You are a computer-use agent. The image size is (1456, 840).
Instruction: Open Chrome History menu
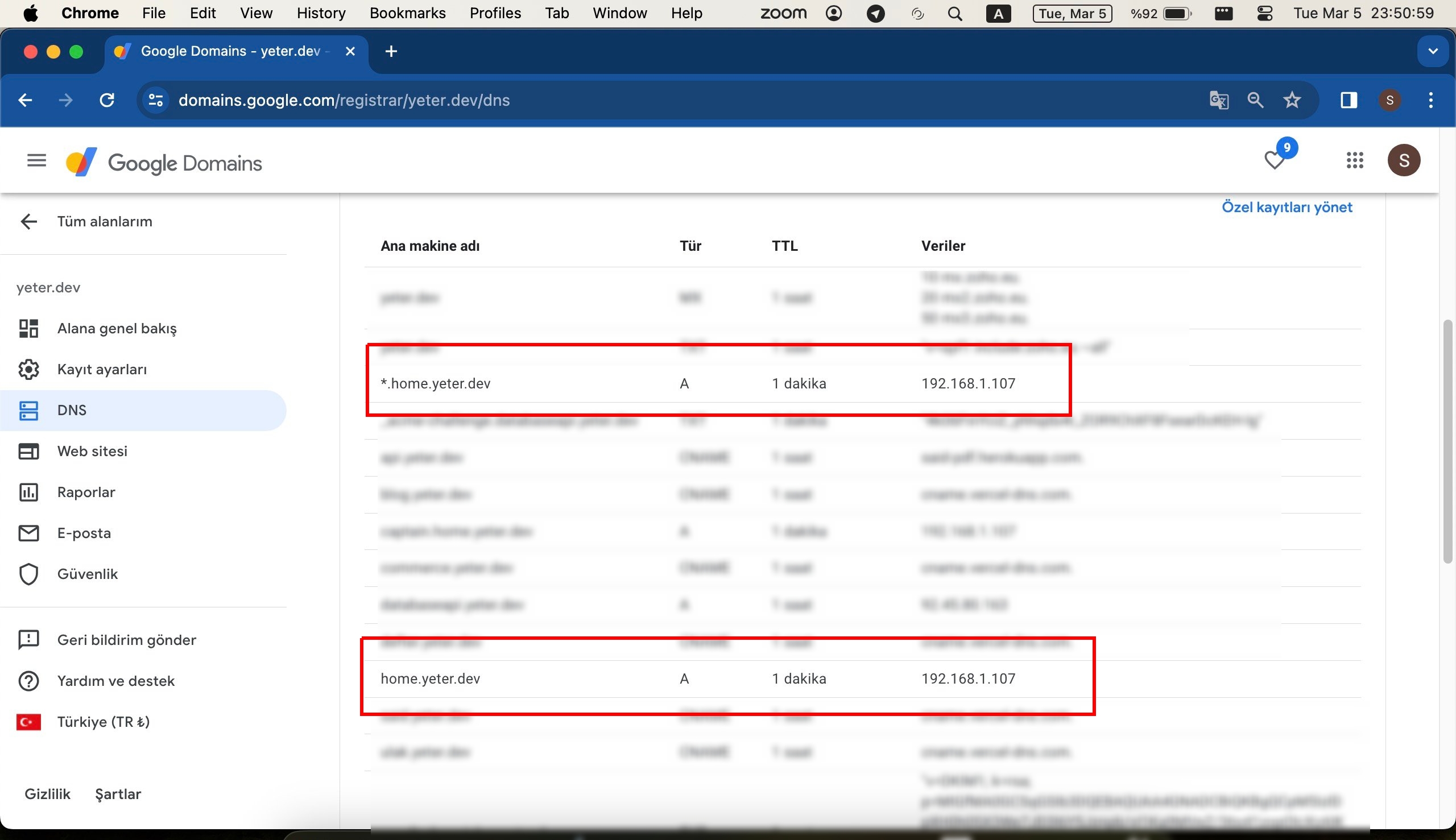(321, 13)
